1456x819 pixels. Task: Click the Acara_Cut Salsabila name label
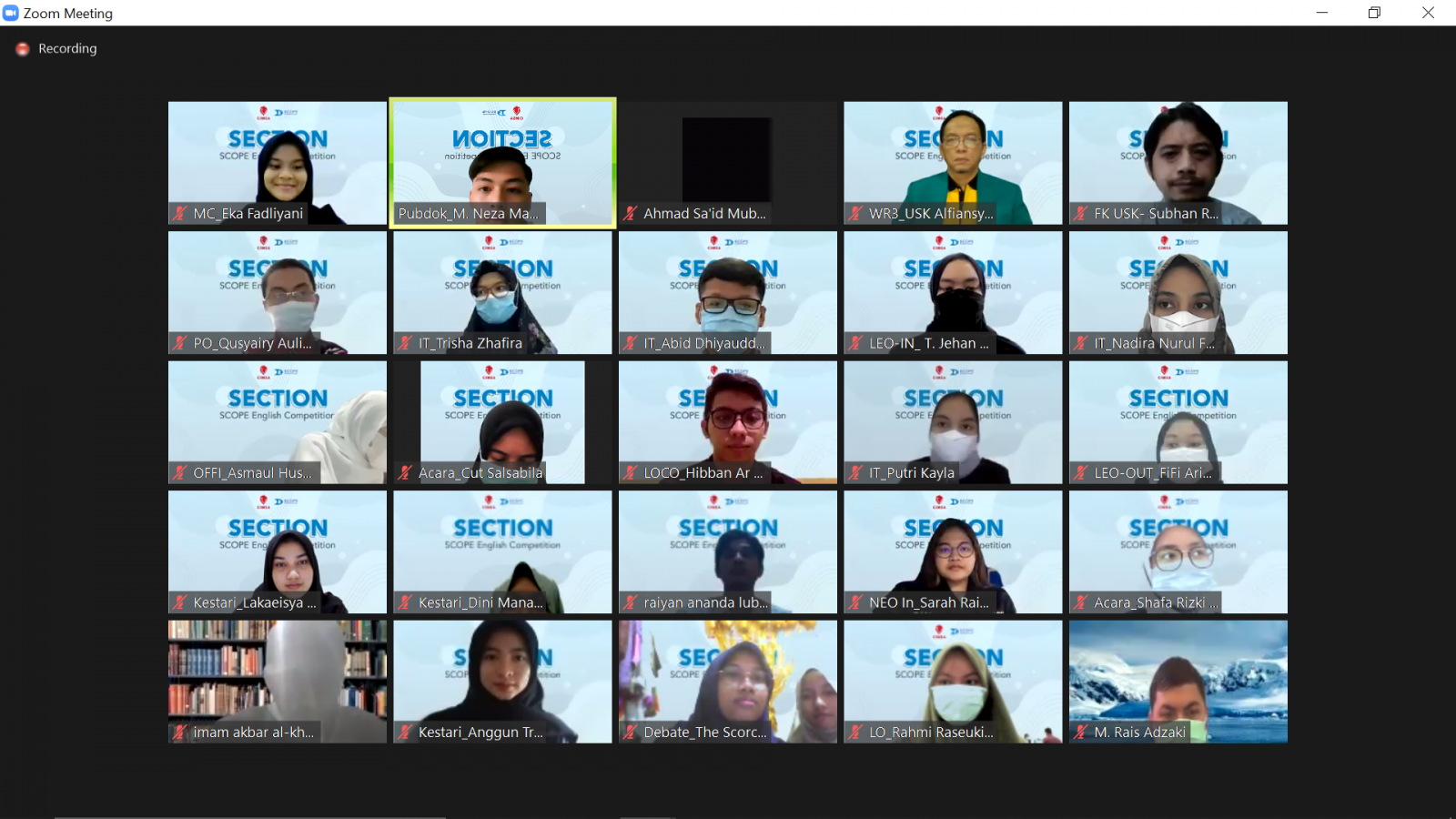(480, 473)
